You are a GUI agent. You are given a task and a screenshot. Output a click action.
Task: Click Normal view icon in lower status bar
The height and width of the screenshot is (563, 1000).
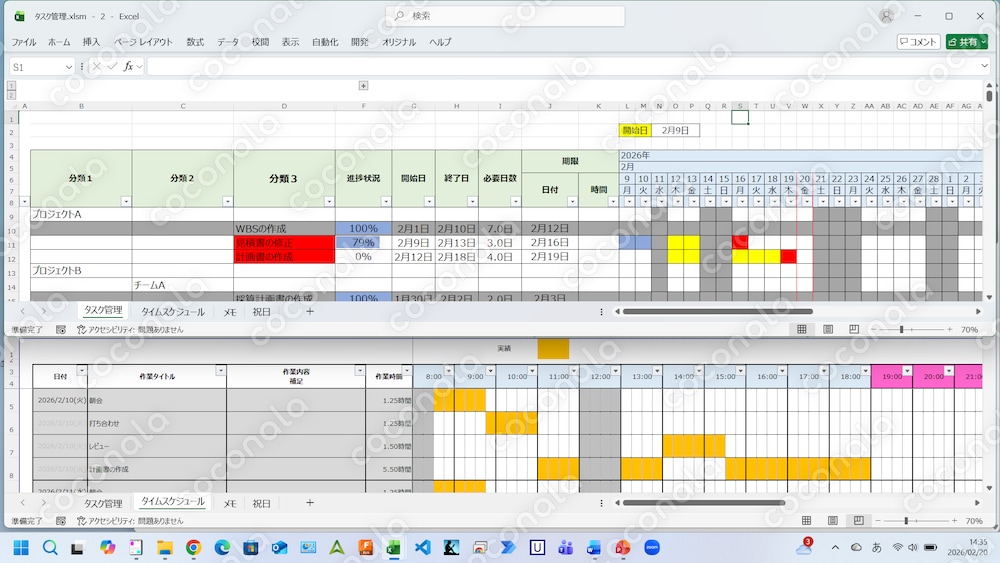(806, 520)
